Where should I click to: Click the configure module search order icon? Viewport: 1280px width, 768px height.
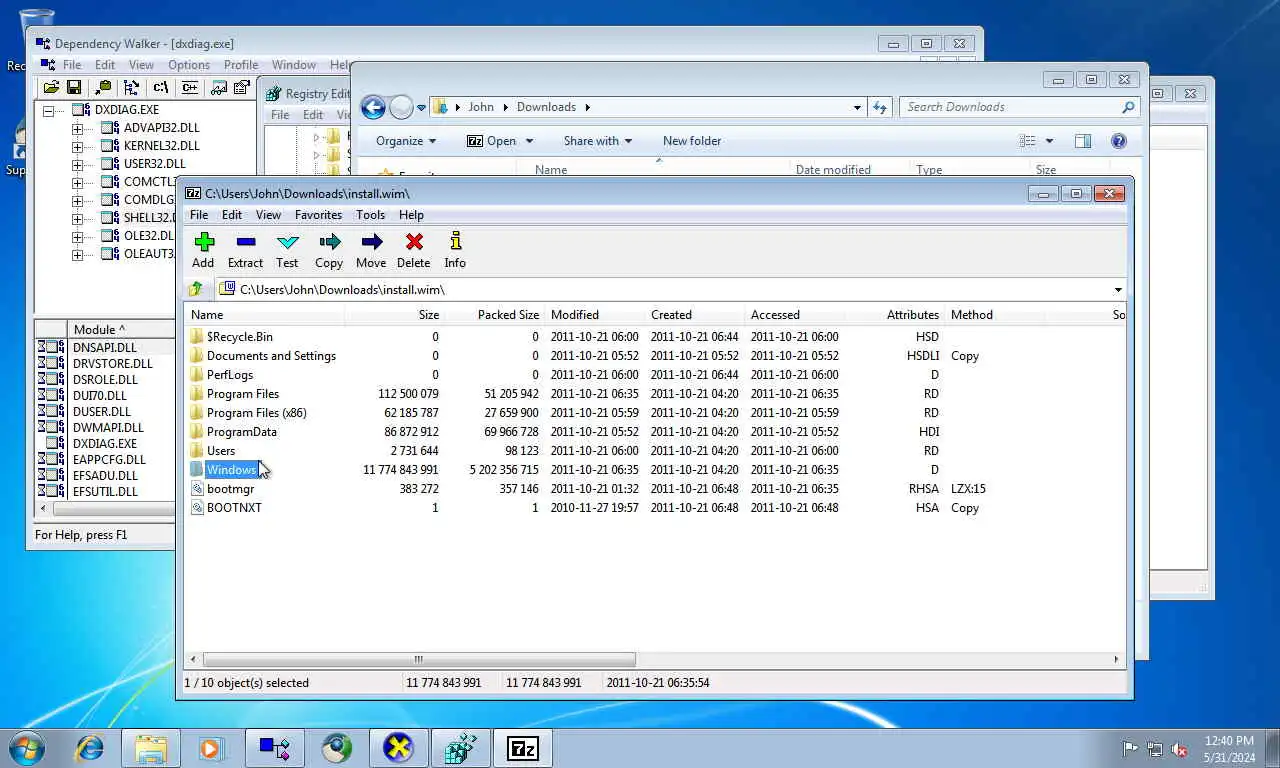(241, 88)
